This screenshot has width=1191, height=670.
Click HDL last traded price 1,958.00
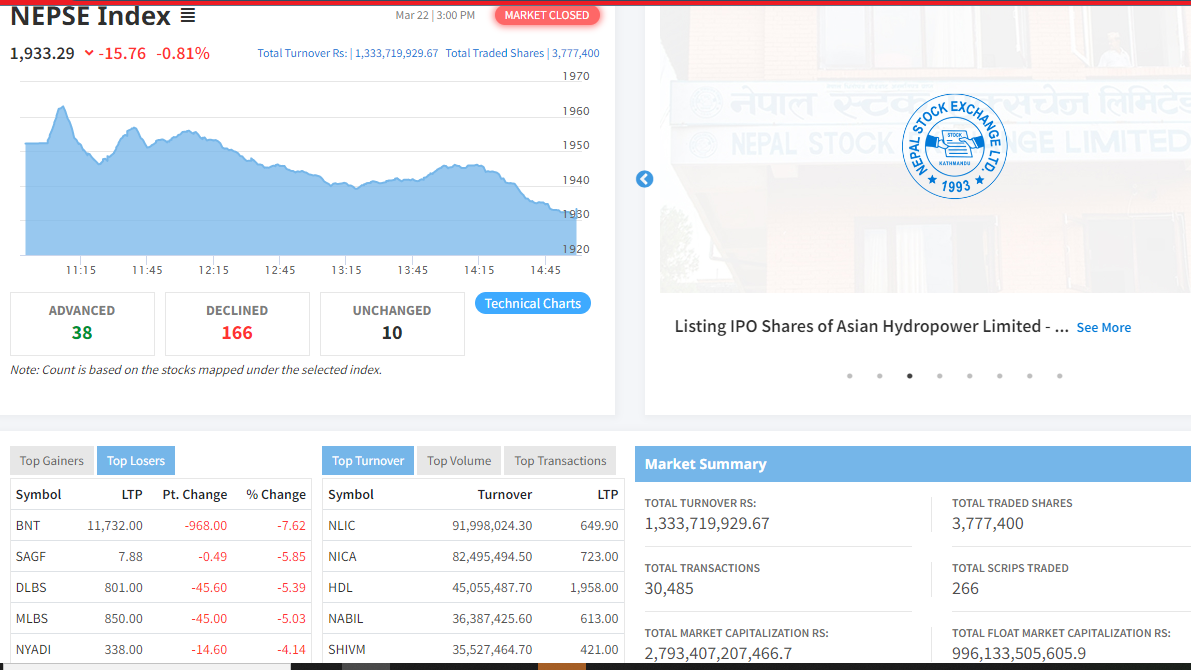tap(594, 588)
